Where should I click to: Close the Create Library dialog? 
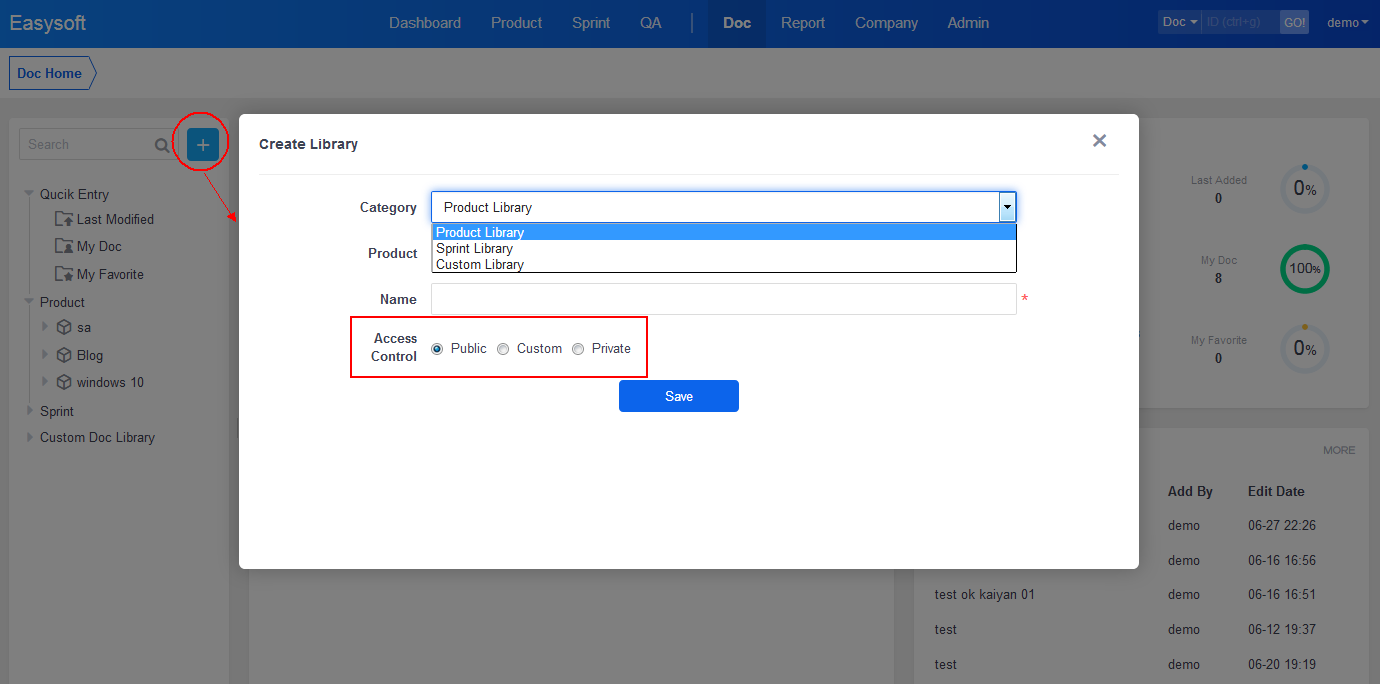1099,141
